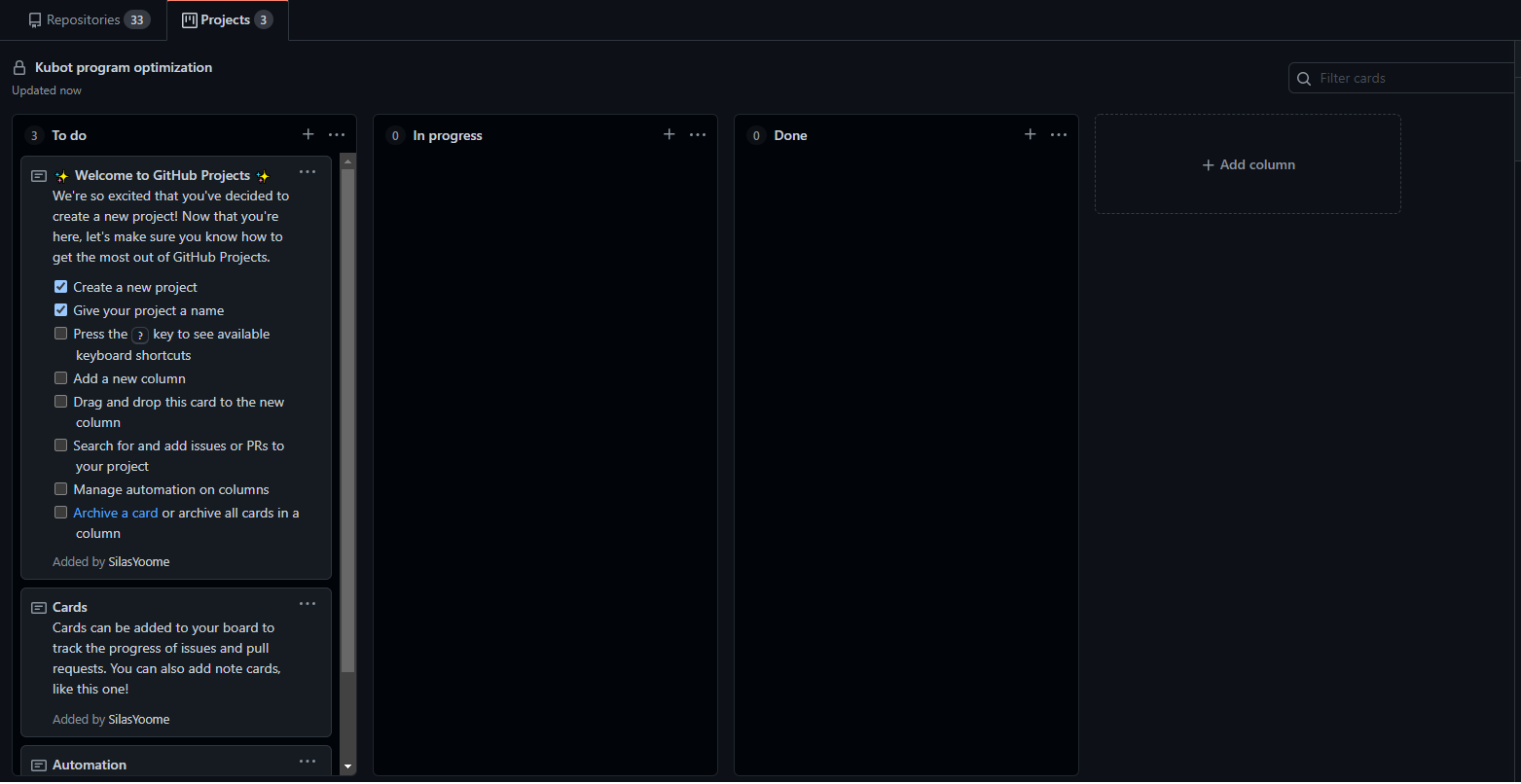Add a card to the In progress column
Screen dimensions: 1521x784
point(670,134)
